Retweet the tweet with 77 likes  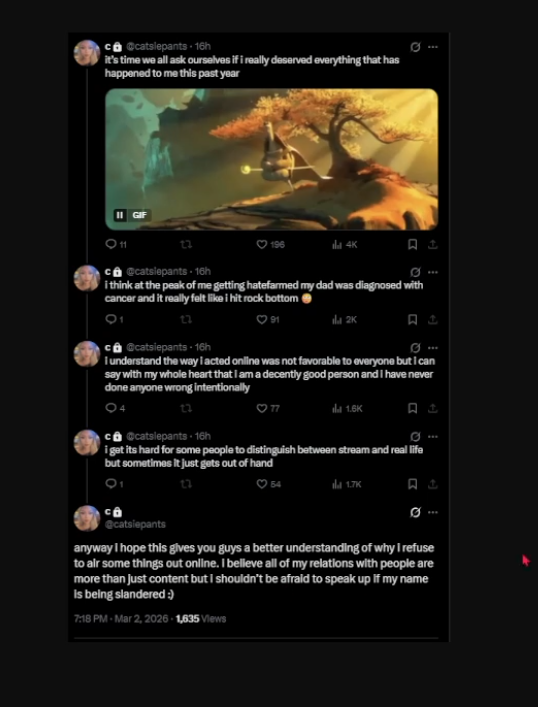(186, 409)
